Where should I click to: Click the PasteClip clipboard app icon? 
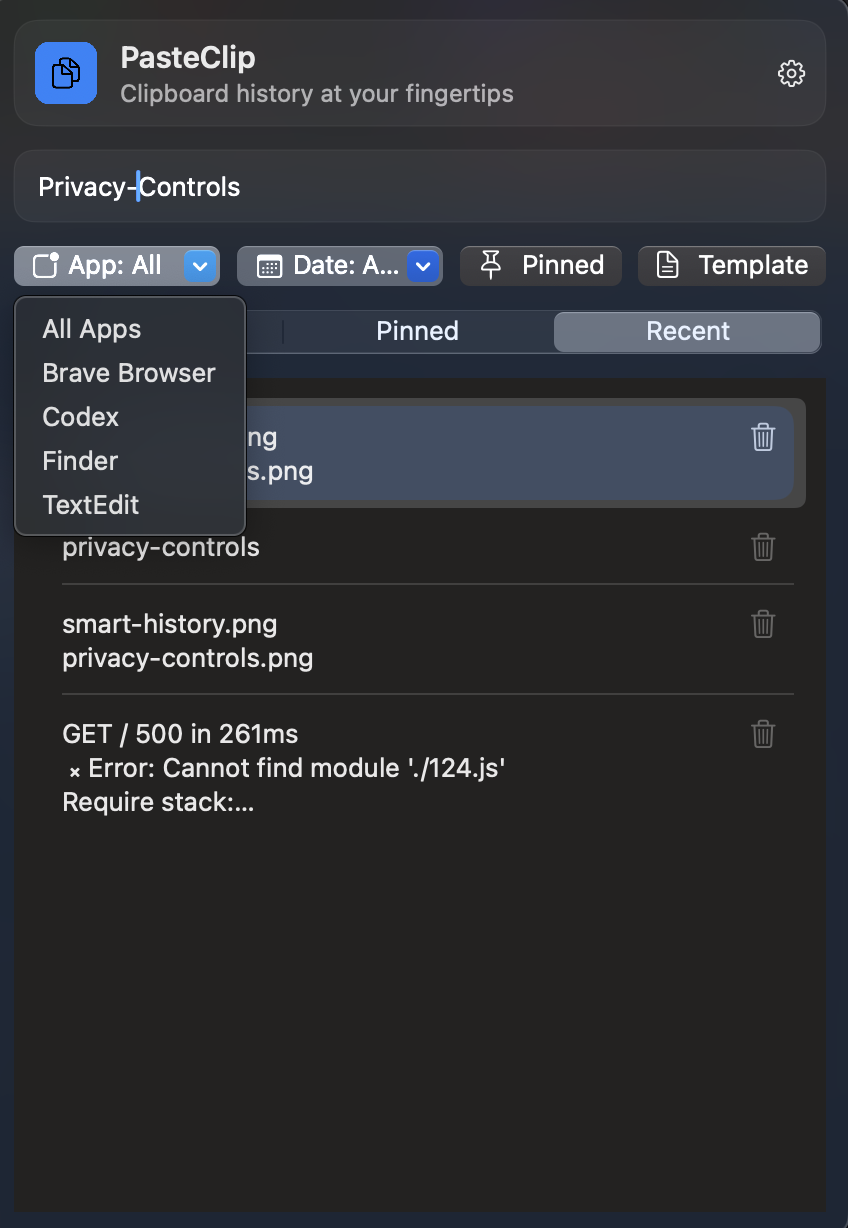[66, 73]
